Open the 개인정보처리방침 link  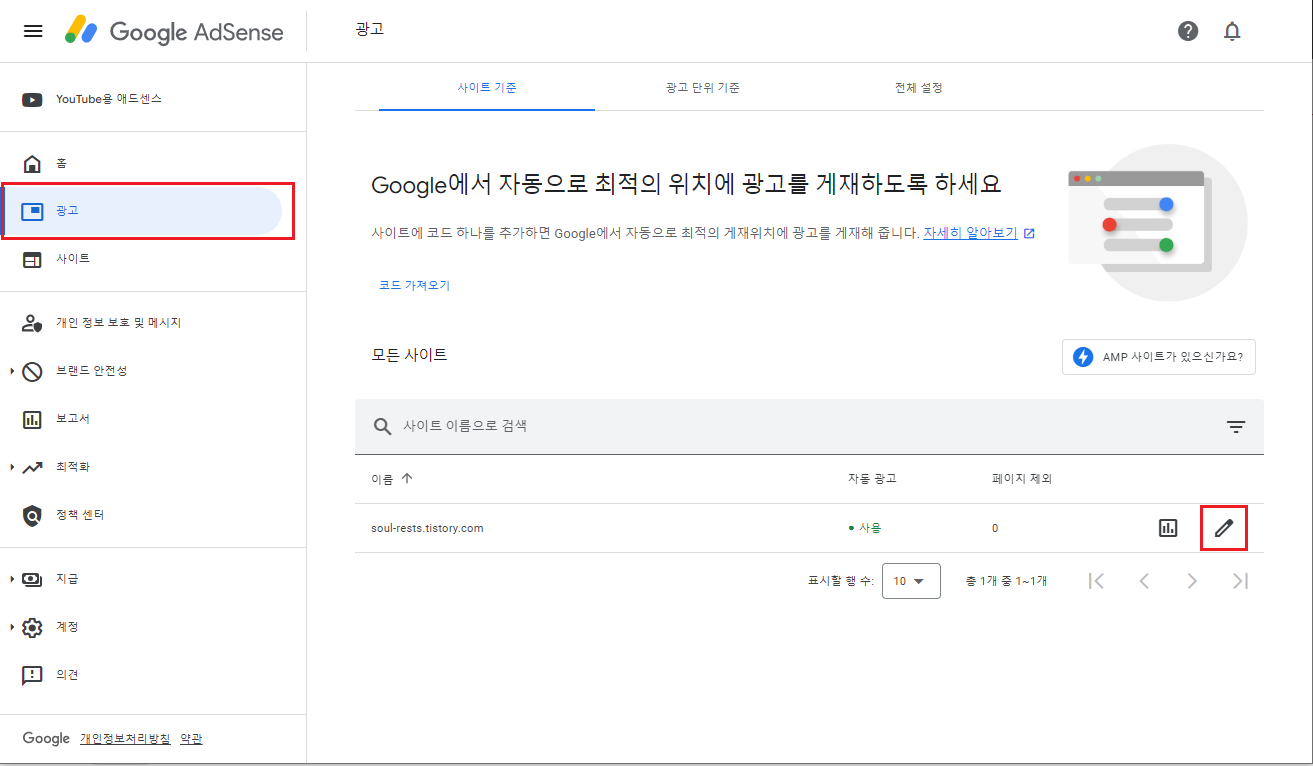[125, 739]
